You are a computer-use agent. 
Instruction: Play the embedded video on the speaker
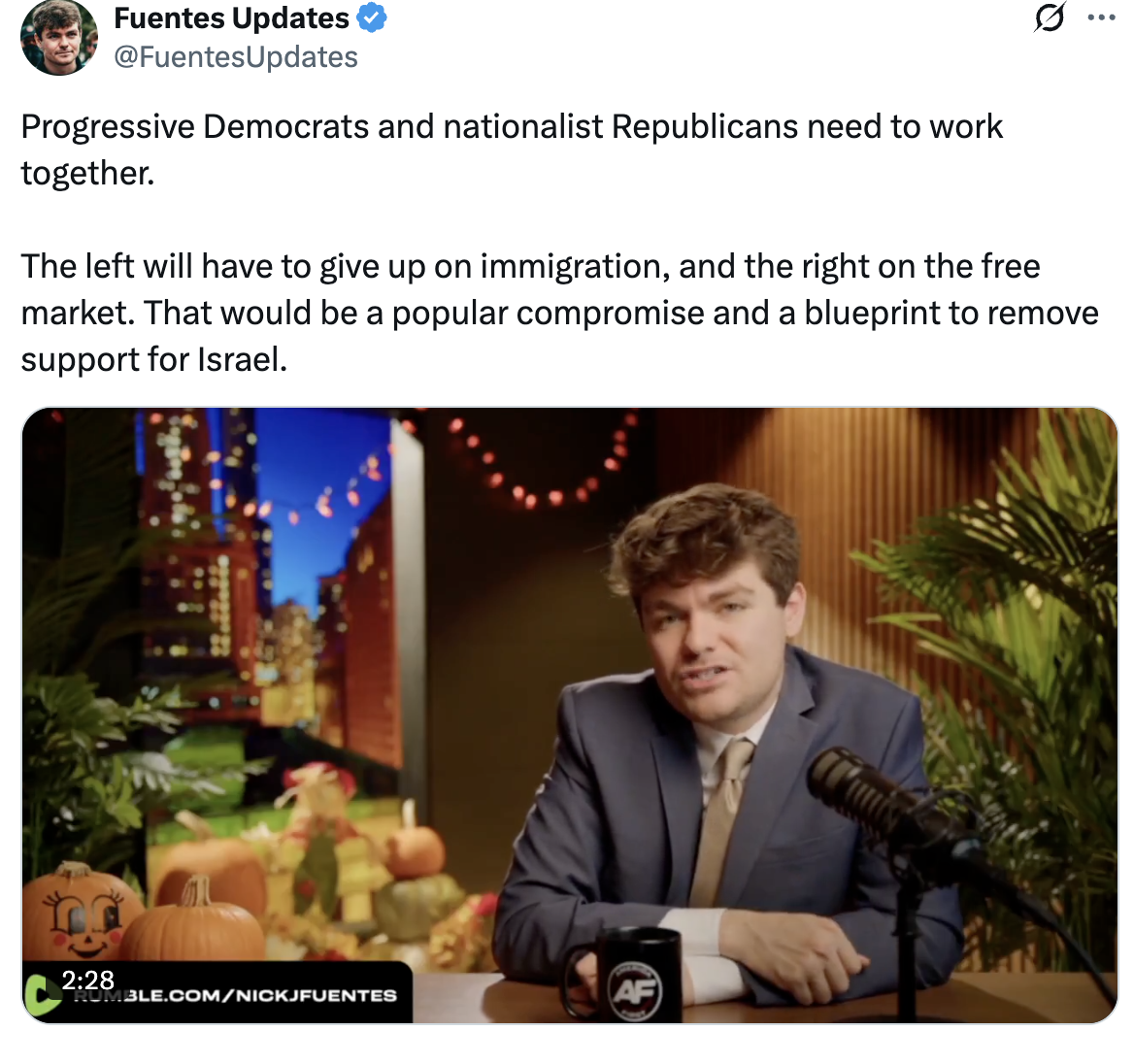tap(570, 715)
